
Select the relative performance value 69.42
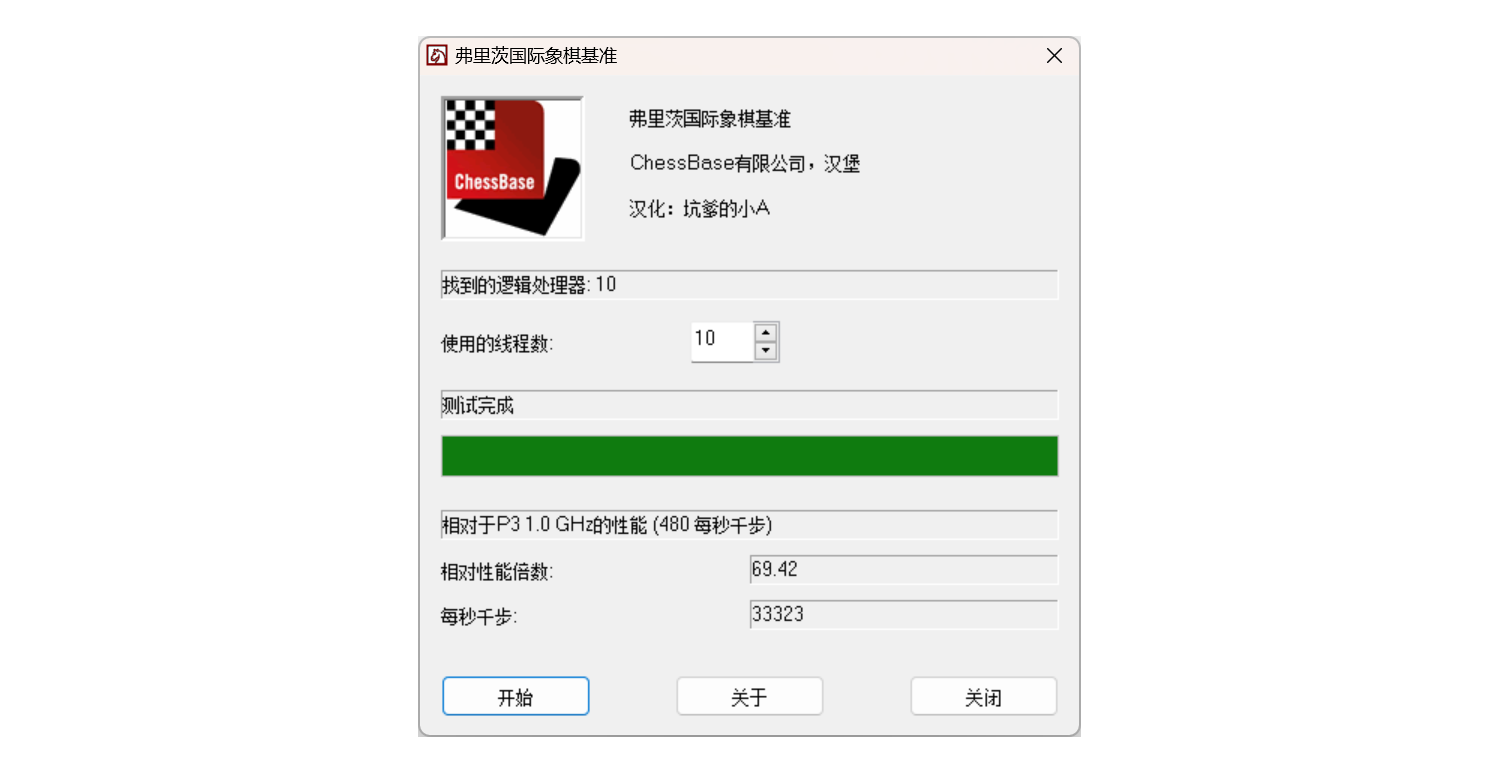[x=904, y=570]
